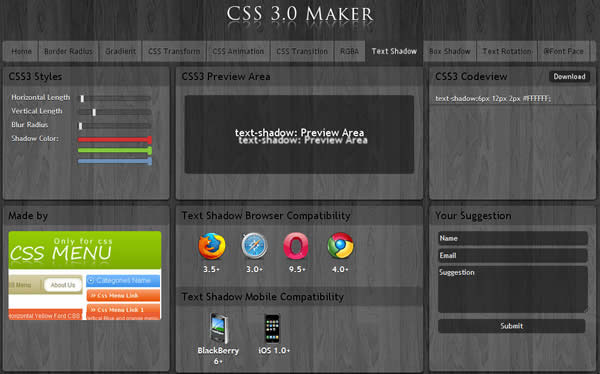Focus the Email input field
The image size is (600, 374).
click(x=513, y=255)
